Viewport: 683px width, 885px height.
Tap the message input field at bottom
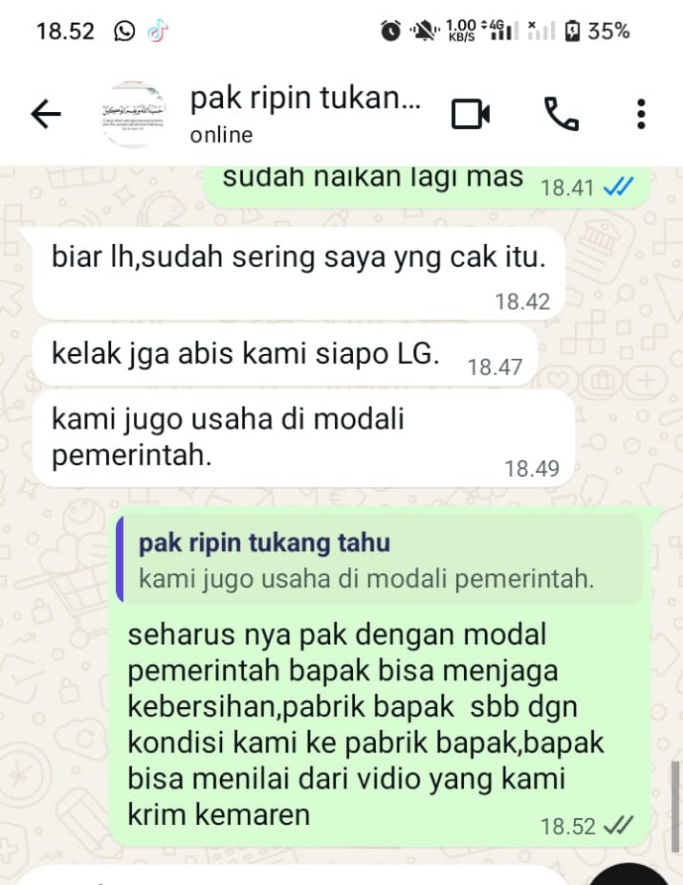point(294,875)
